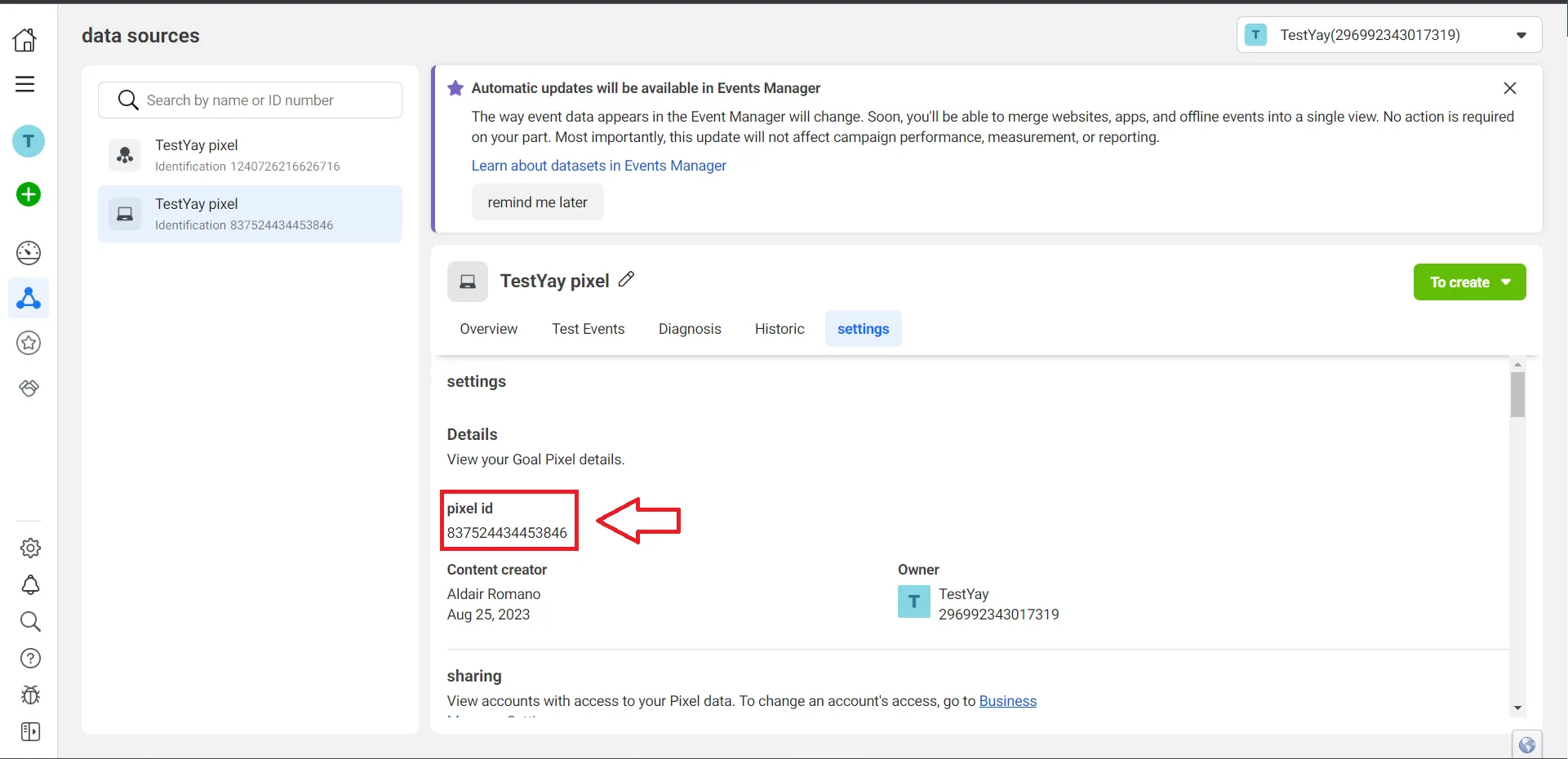Screen dimensions: 1568x759
Task: Open the Overview tab
Action: (x=488, y=329)
